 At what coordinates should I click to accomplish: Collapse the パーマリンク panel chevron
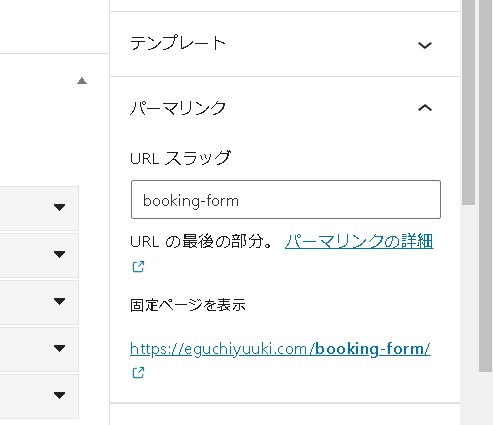(x=425, y=108)
